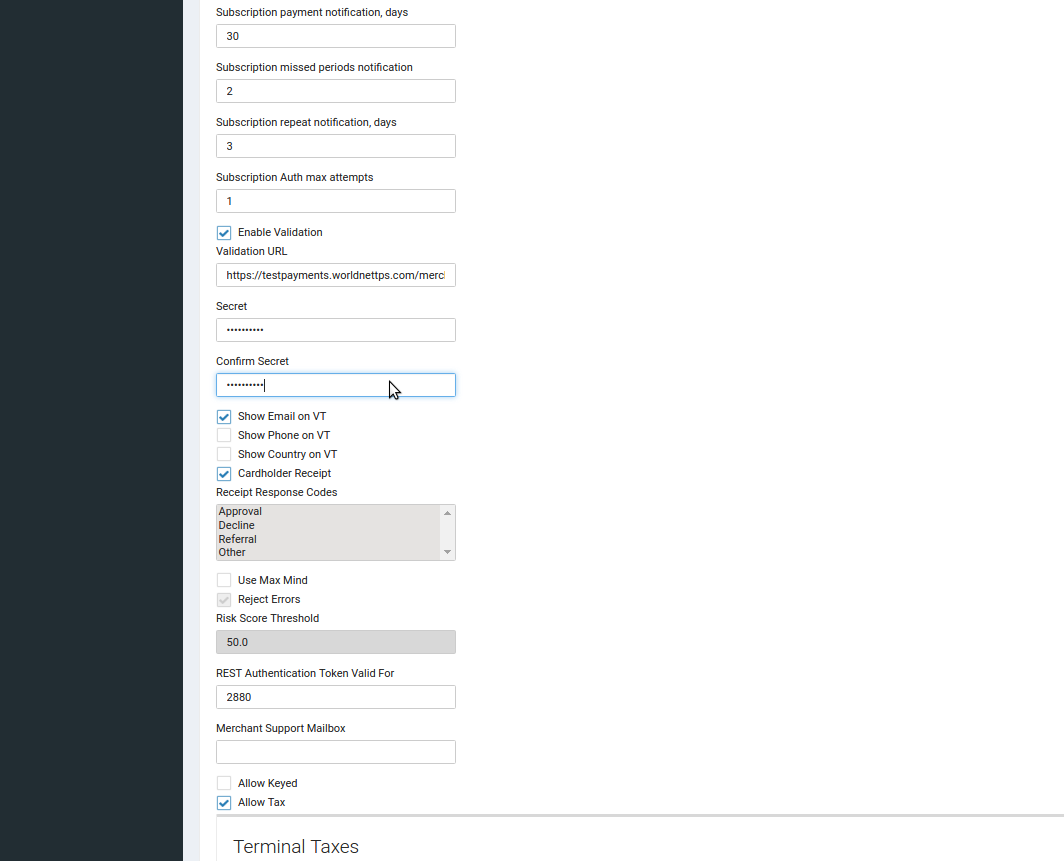Uncheck Show Email on VT

224,417
